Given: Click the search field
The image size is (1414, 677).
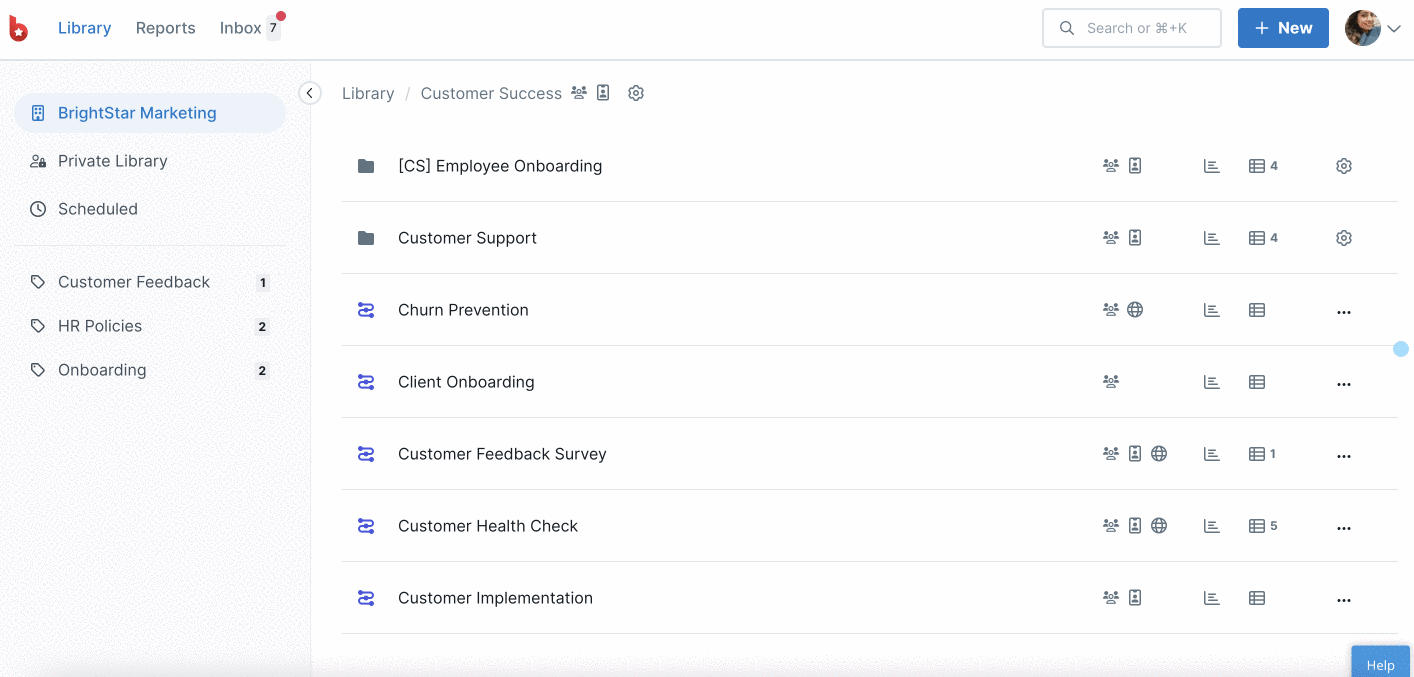Looking at the screenshot, I should (x=1131, y=28).
